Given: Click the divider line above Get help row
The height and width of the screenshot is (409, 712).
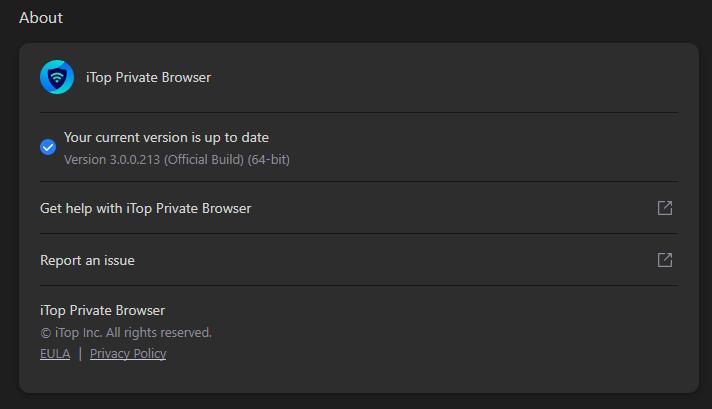Looking at the screenshot, I should coord(358,182).
